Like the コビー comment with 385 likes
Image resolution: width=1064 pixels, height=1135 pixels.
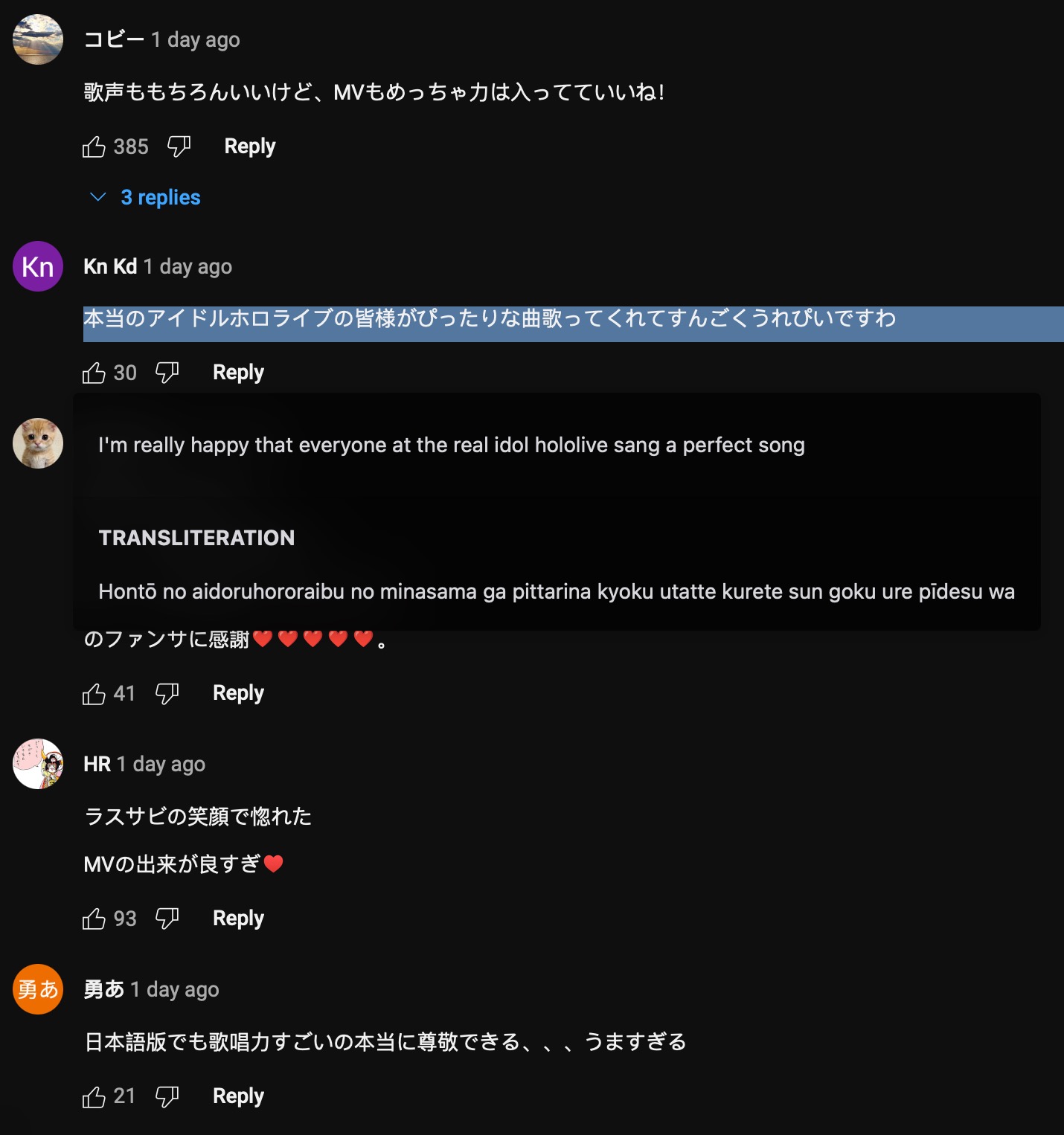pos(94,147)
